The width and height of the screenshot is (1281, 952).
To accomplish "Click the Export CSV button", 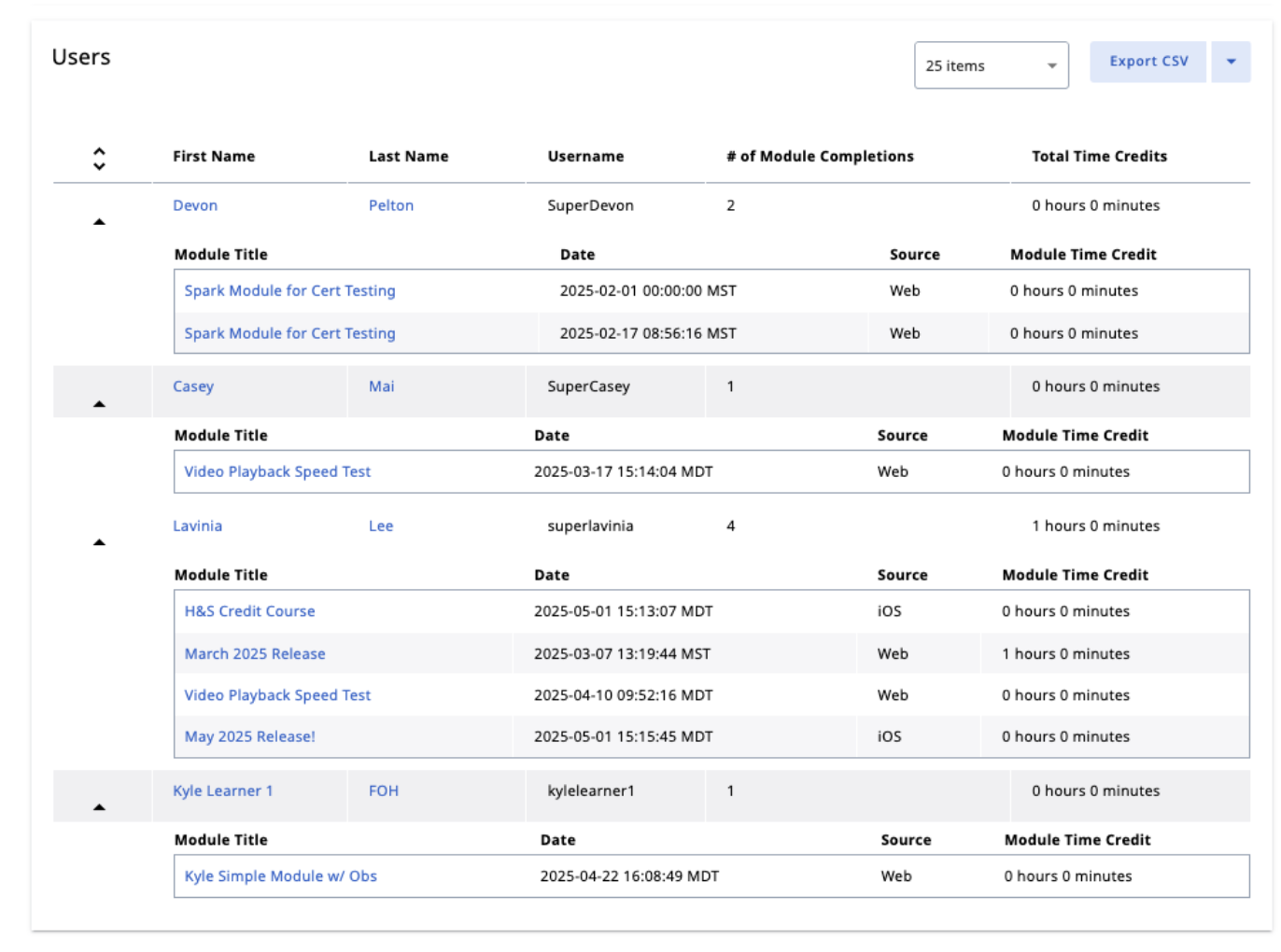I will [1148, 62].
